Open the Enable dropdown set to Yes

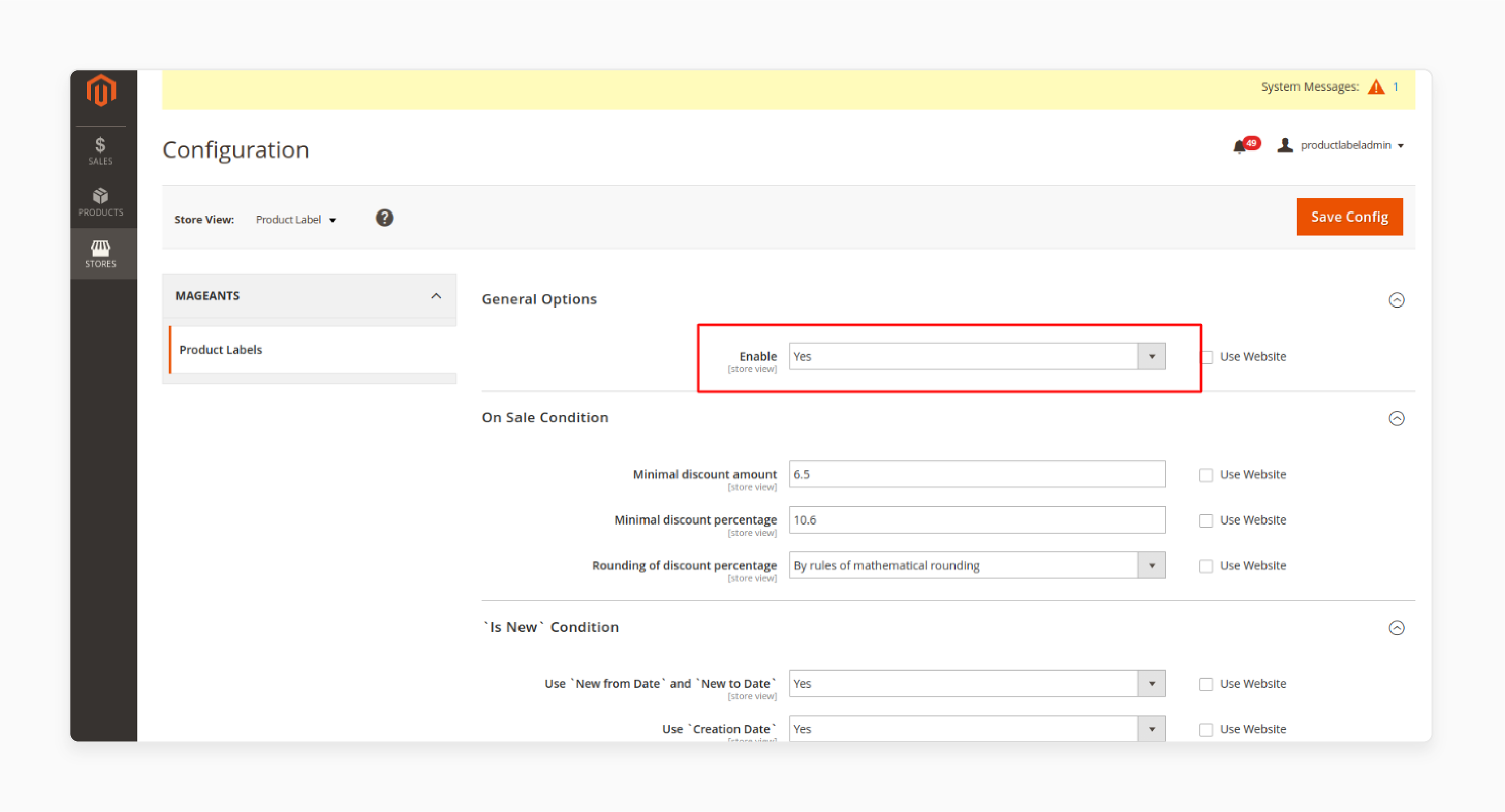click(x=977, y=356)
